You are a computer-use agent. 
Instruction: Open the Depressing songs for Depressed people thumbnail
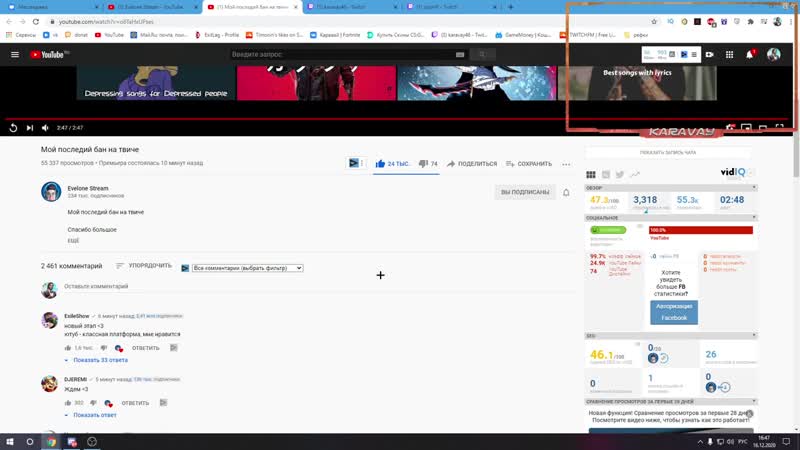(156, 83)
